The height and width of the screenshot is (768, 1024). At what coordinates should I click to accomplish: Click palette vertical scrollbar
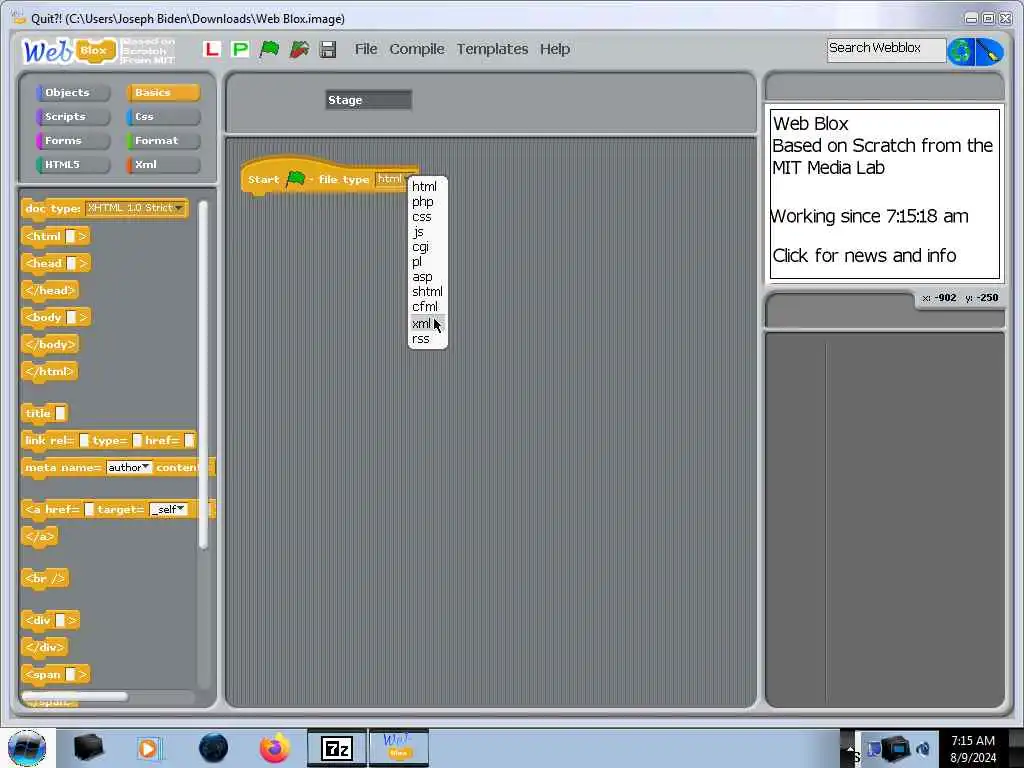pyautogui.click(x=203, y=376)
